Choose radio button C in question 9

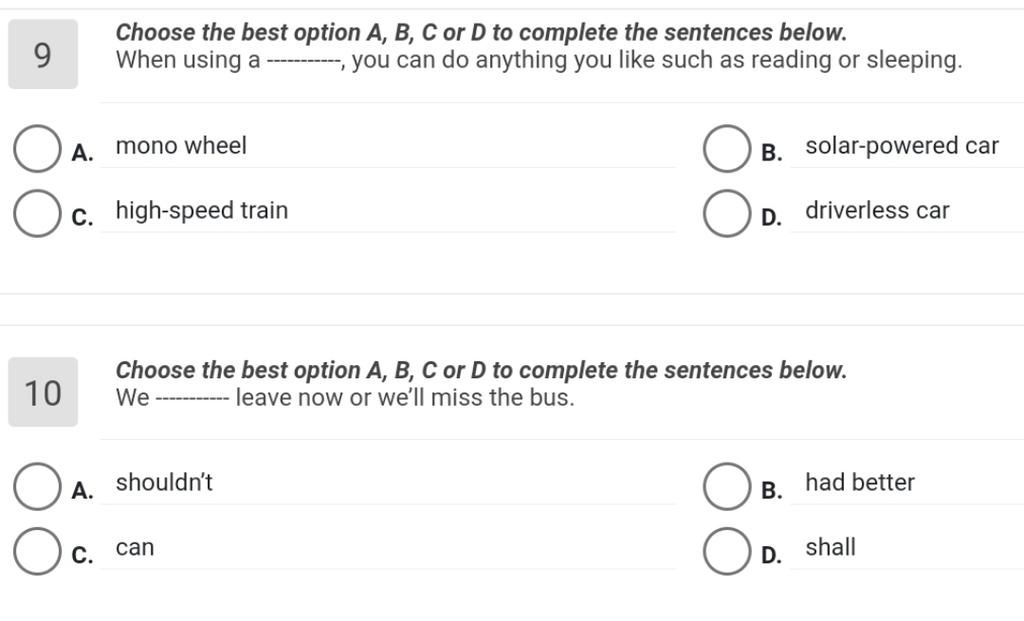tap(37, 214)
